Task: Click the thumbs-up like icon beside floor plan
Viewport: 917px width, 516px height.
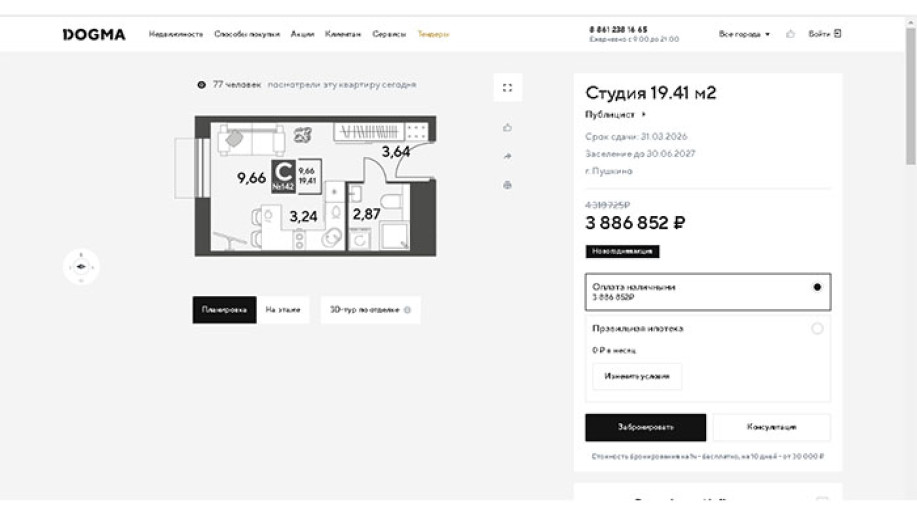Action: click(507, 127)
